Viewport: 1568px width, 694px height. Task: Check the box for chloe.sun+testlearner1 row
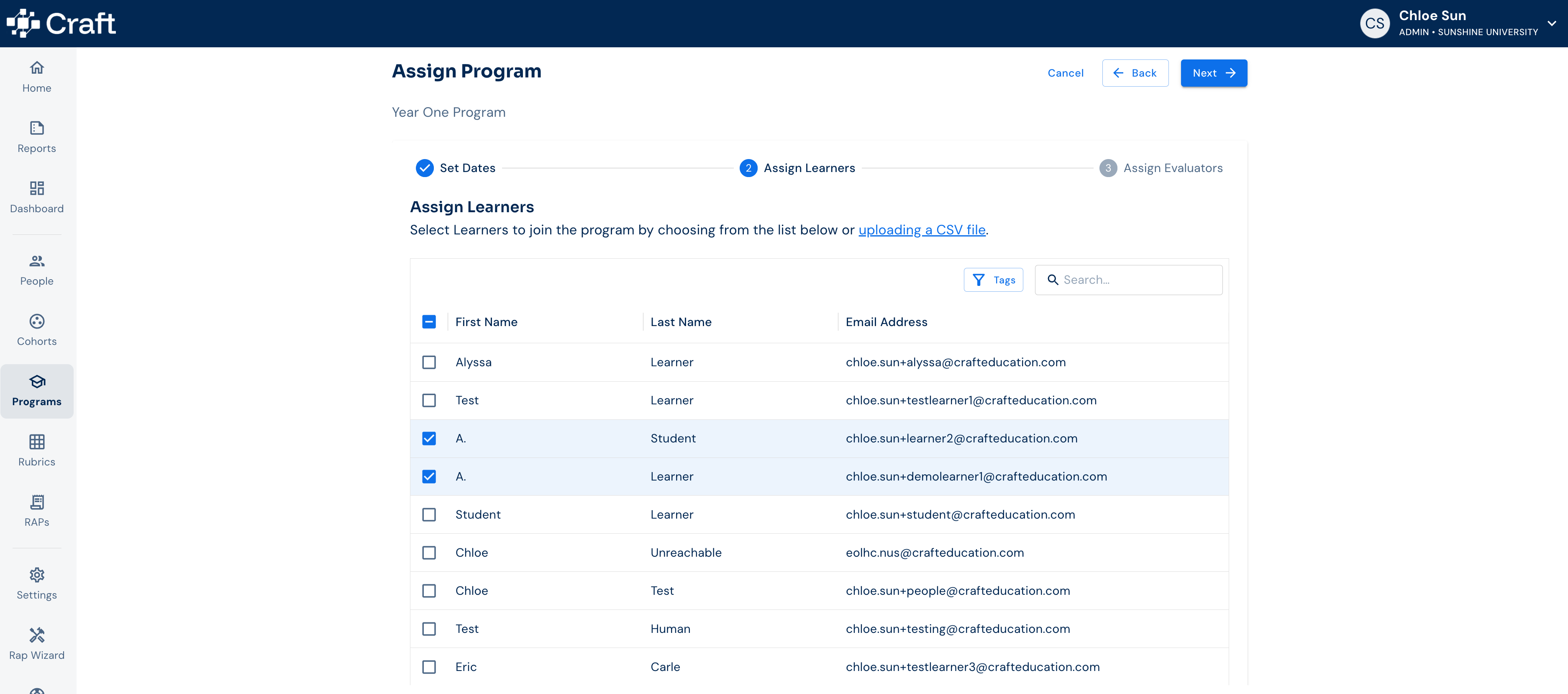pyautogui.click(x=429, y=401)
